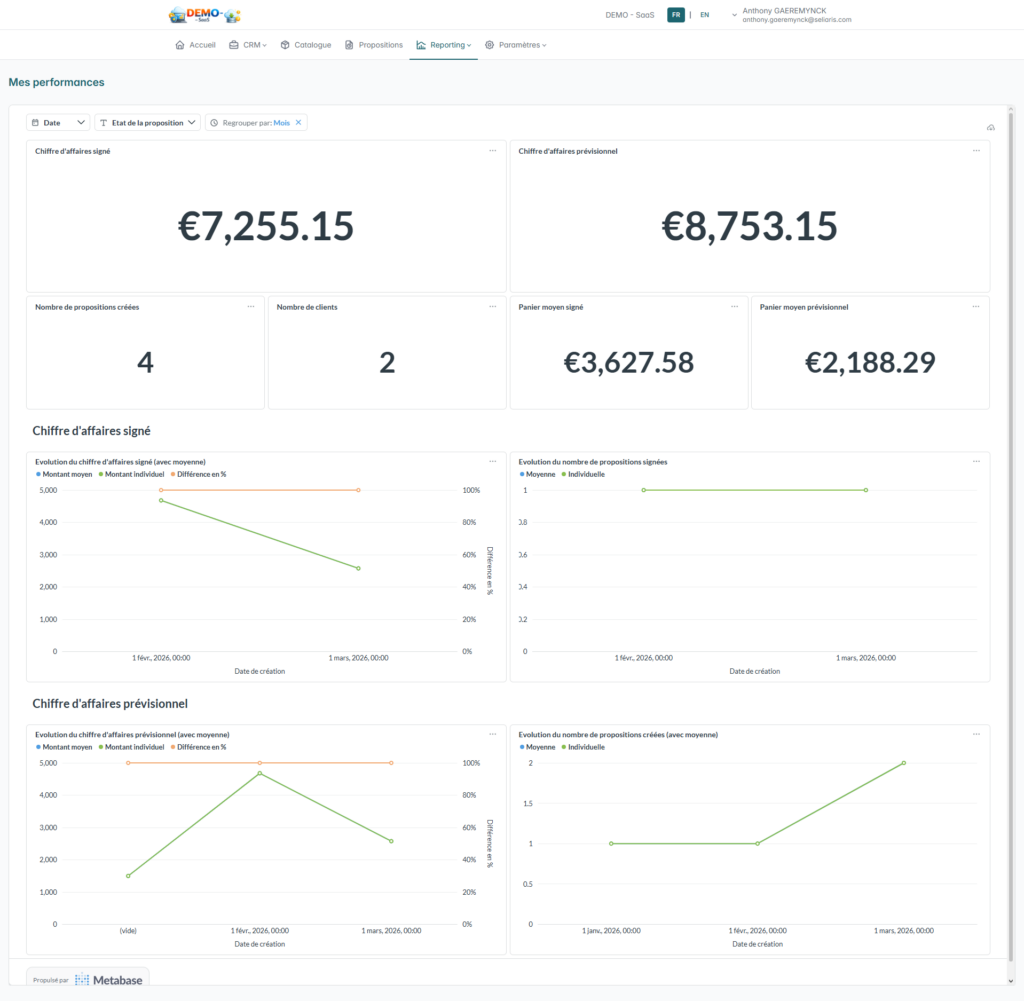This screenshot has width=1024, height=1001.
Task: Switch language to FR
Action: 676,15
